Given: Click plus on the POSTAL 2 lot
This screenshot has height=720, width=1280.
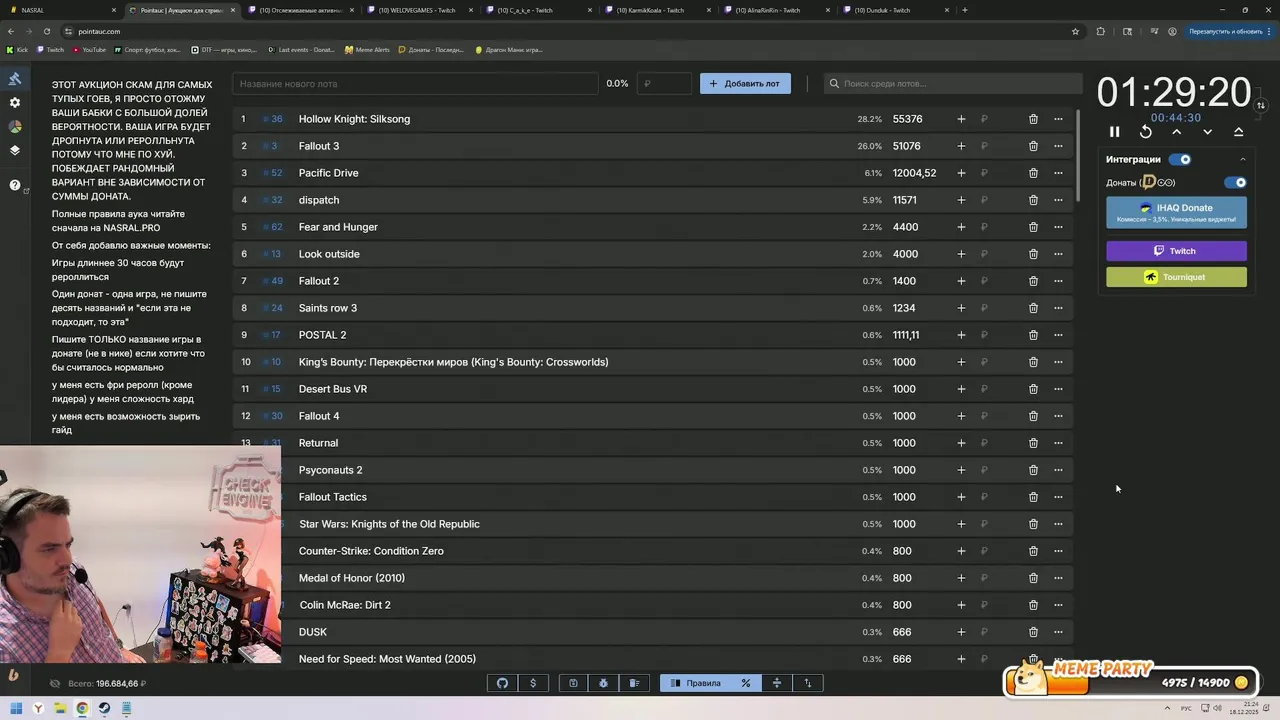Looking at the screenshot, I should [x=961, y=335].
